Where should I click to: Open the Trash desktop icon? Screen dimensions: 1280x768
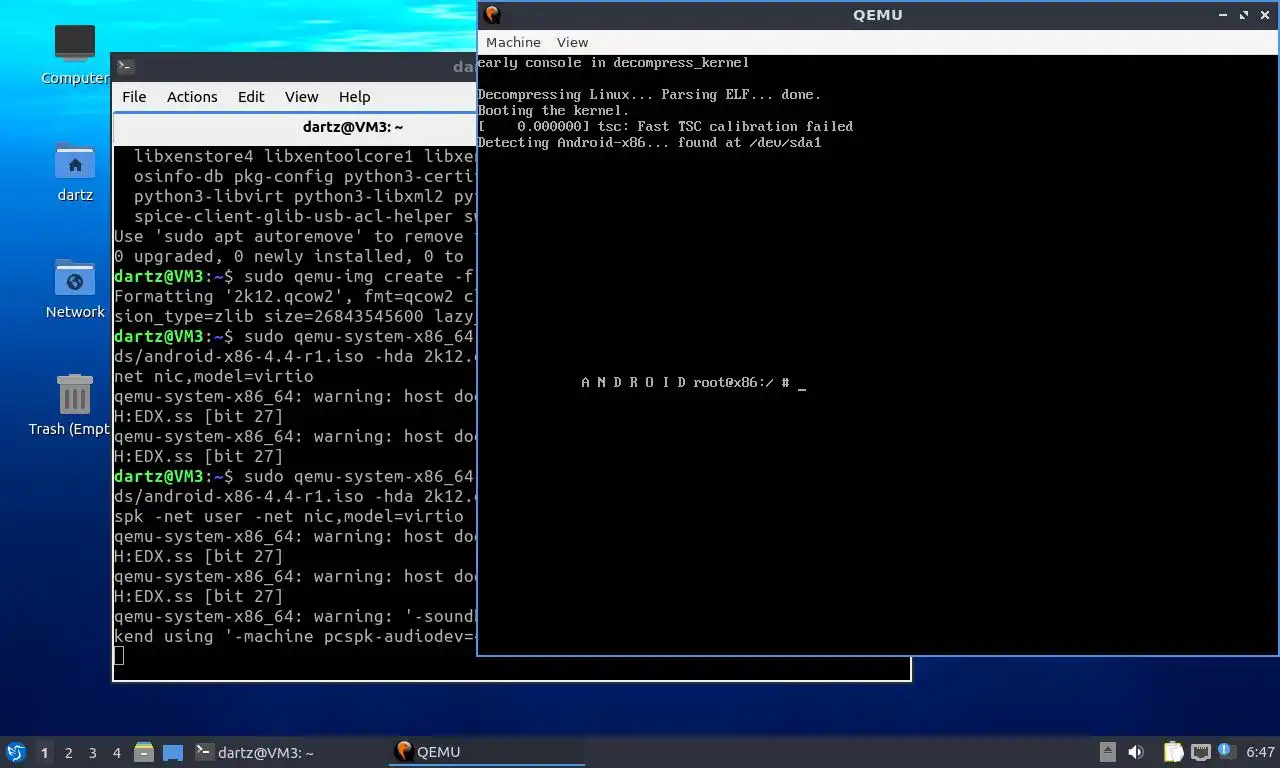[70, 405]
